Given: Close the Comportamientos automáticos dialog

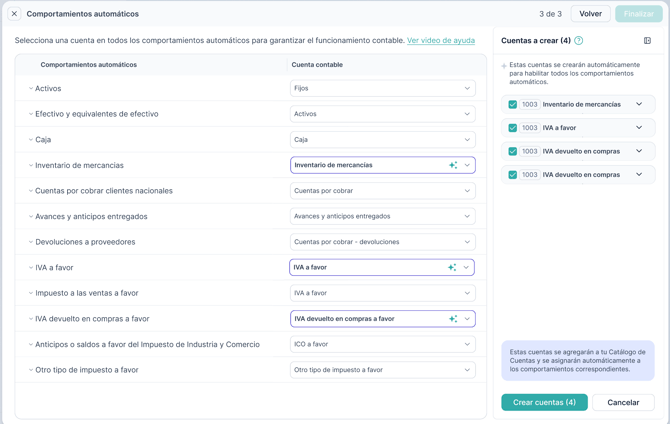Looking at the screenshot, I should click(14, 14).
